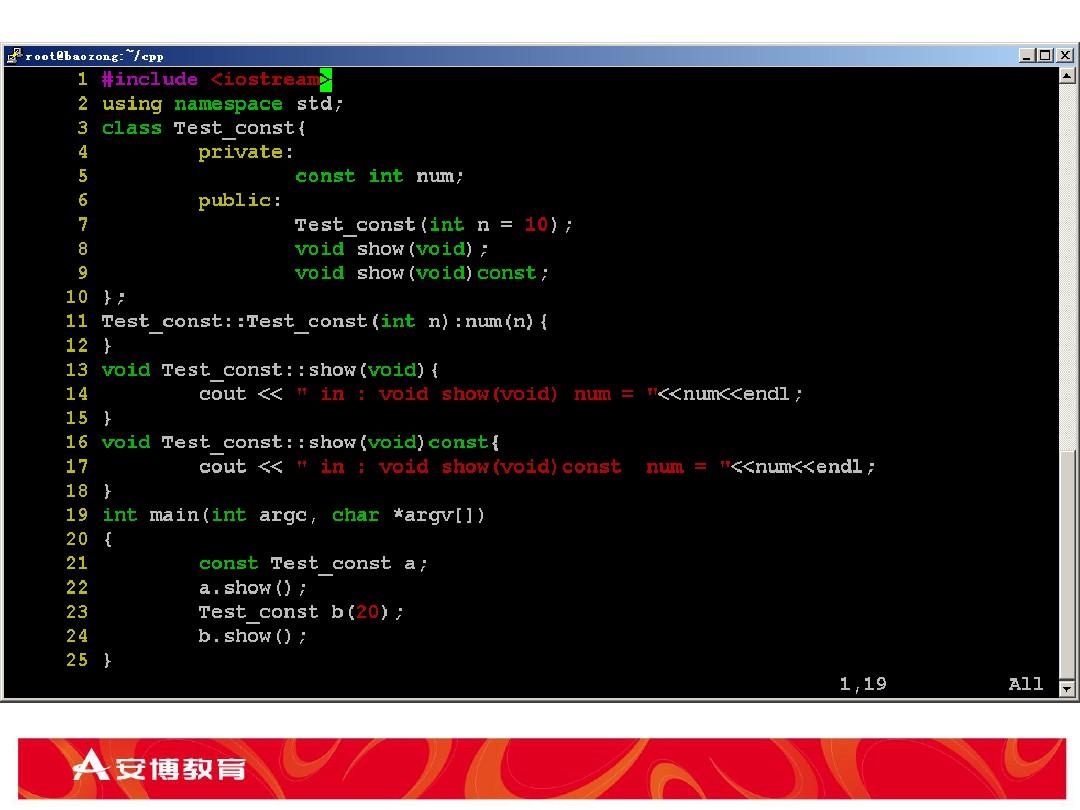Click 'using namespace std;' on line 2

point(222,104)
